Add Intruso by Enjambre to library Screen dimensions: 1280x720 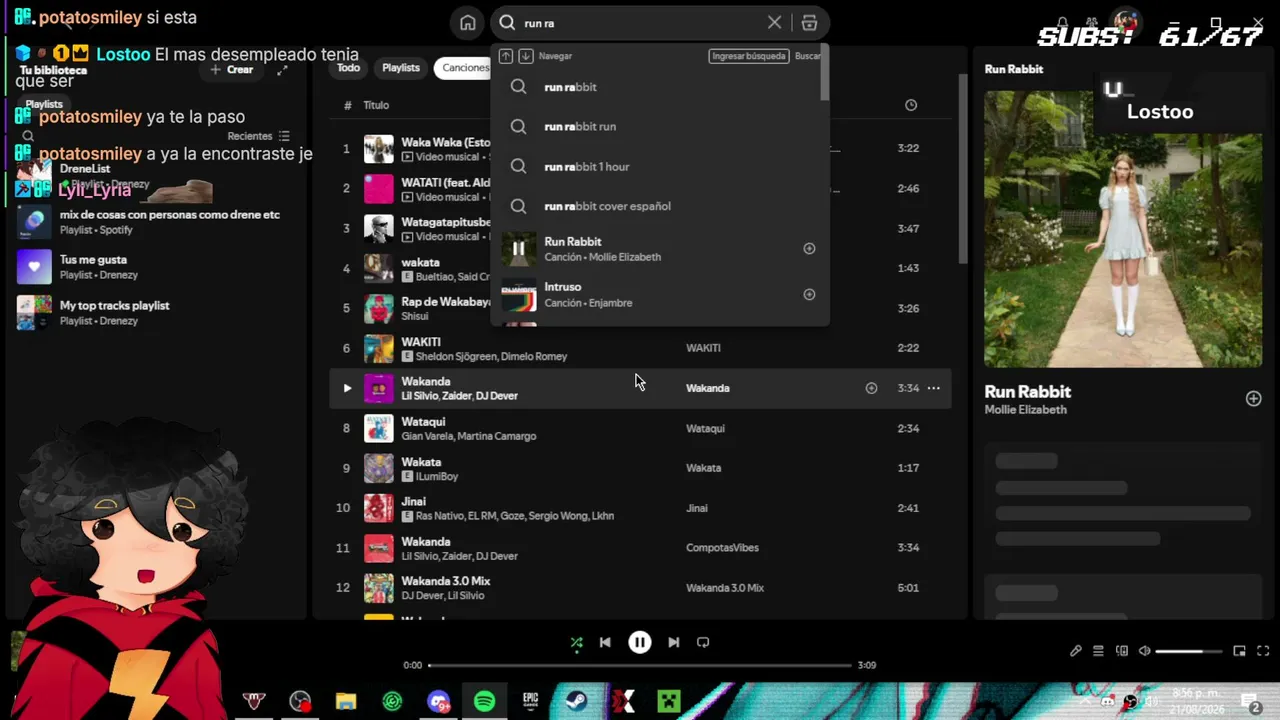[x=810, y=295]
